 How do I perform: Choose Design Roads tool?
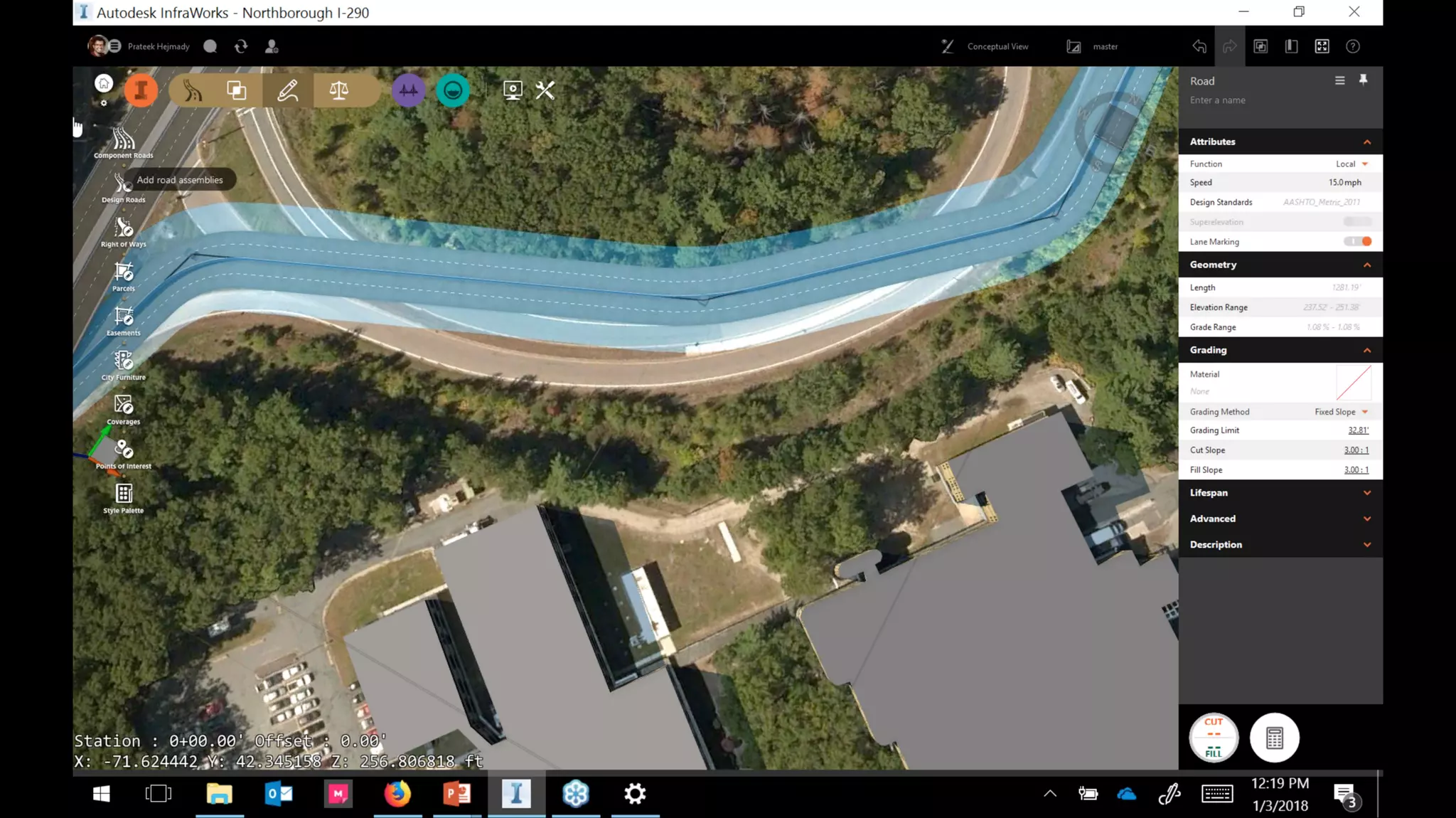(x=124, y=188)
